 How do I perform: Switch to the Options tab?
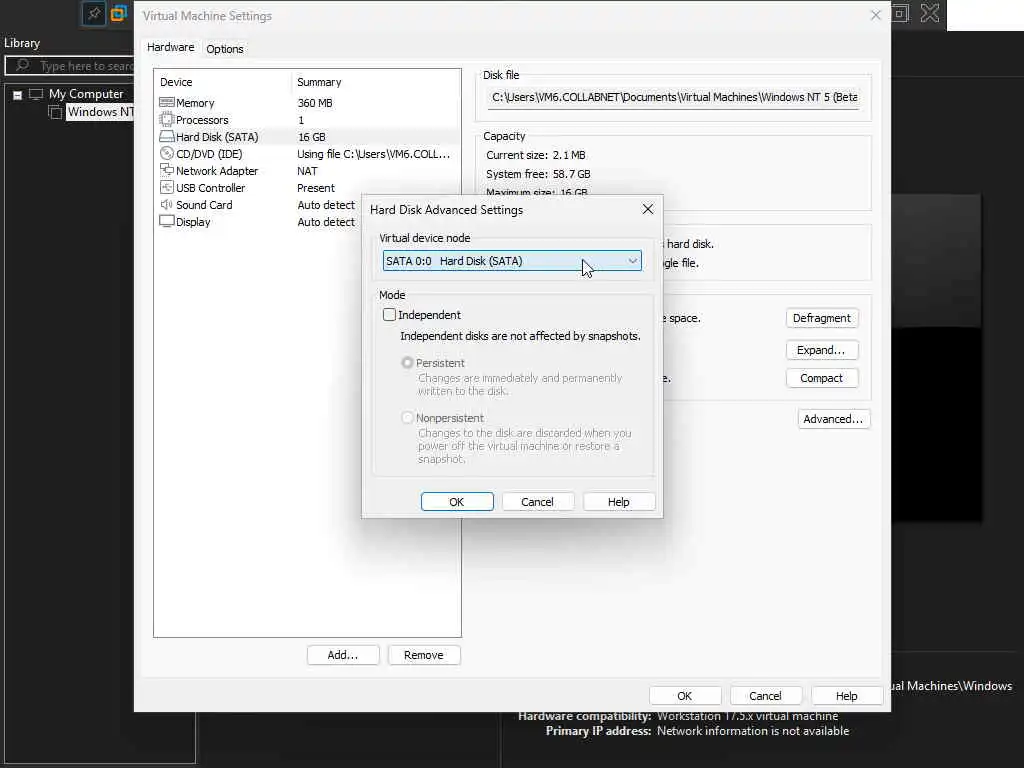pos(225,49)
